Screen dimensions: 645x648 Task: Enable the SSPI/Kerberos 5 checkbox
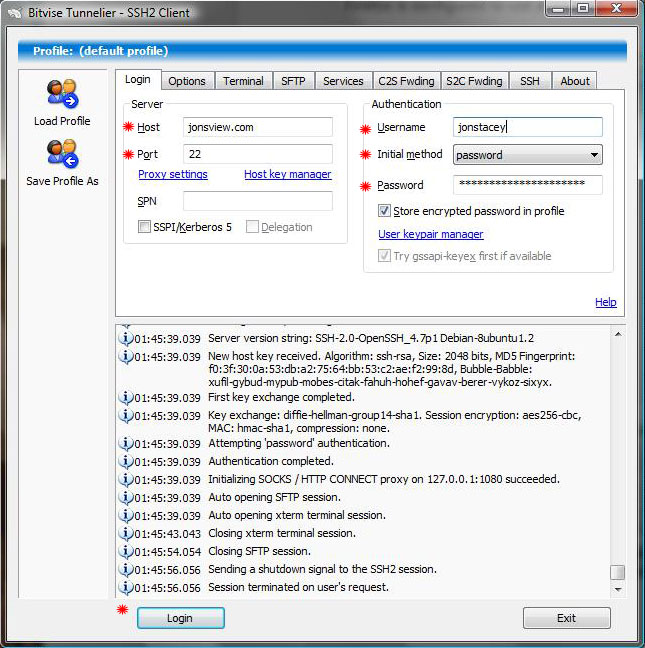point(144,226)
